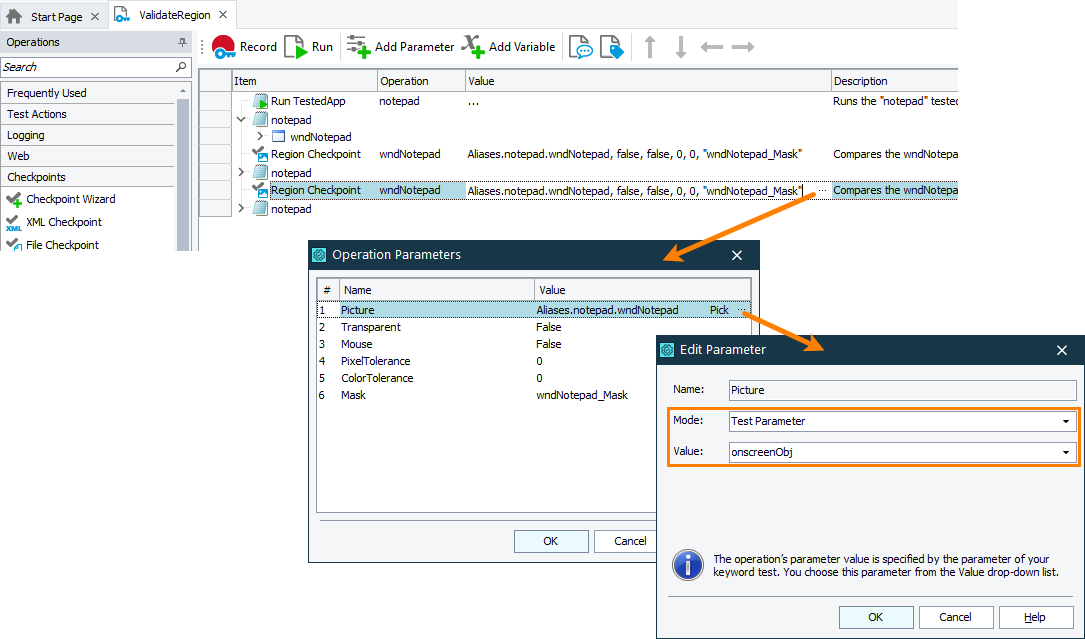Switch to the Start Page tab

click(x=55, y=15)
